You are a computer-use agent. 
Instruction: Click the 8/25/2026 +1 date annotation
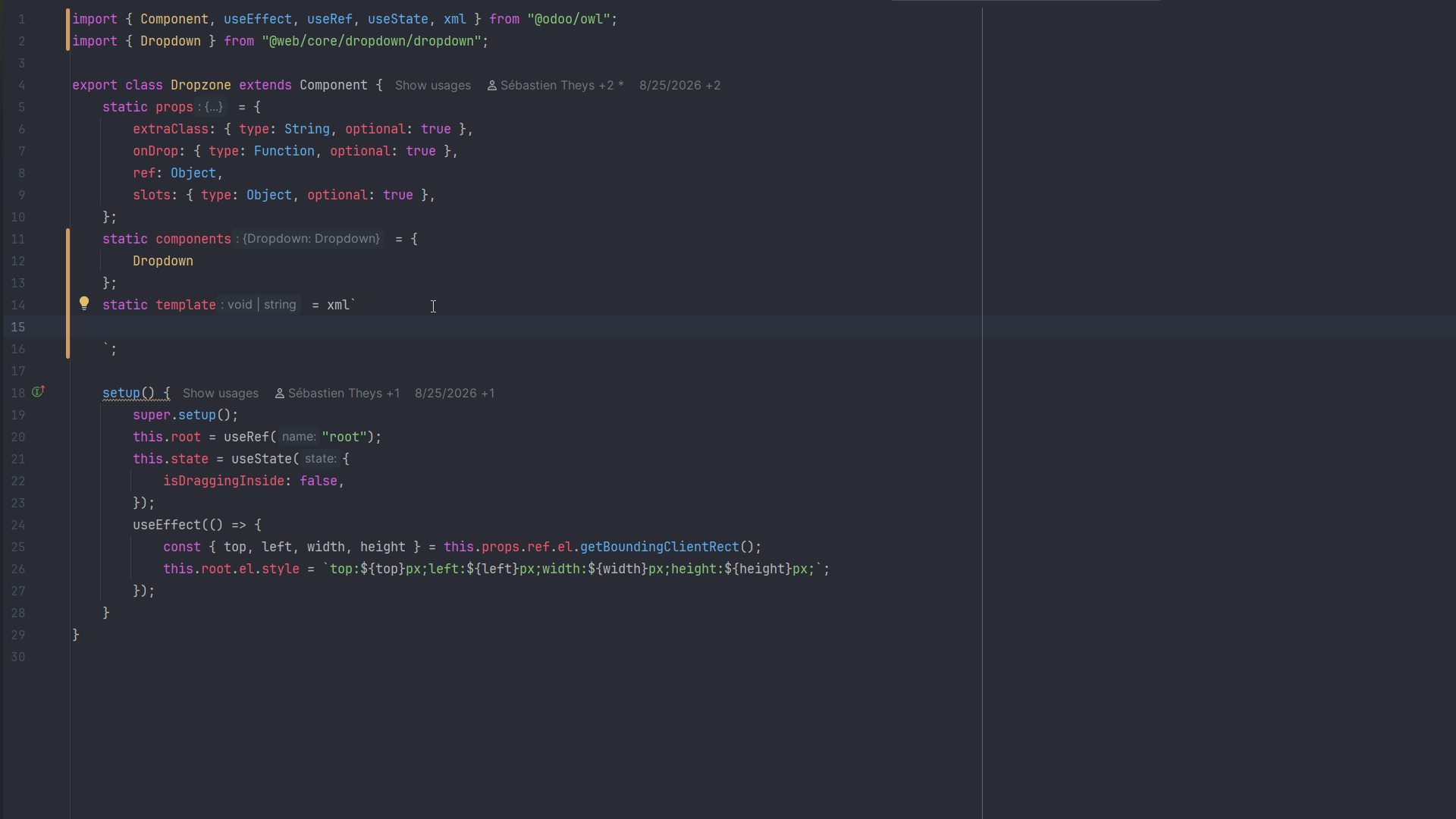point(454,394)
